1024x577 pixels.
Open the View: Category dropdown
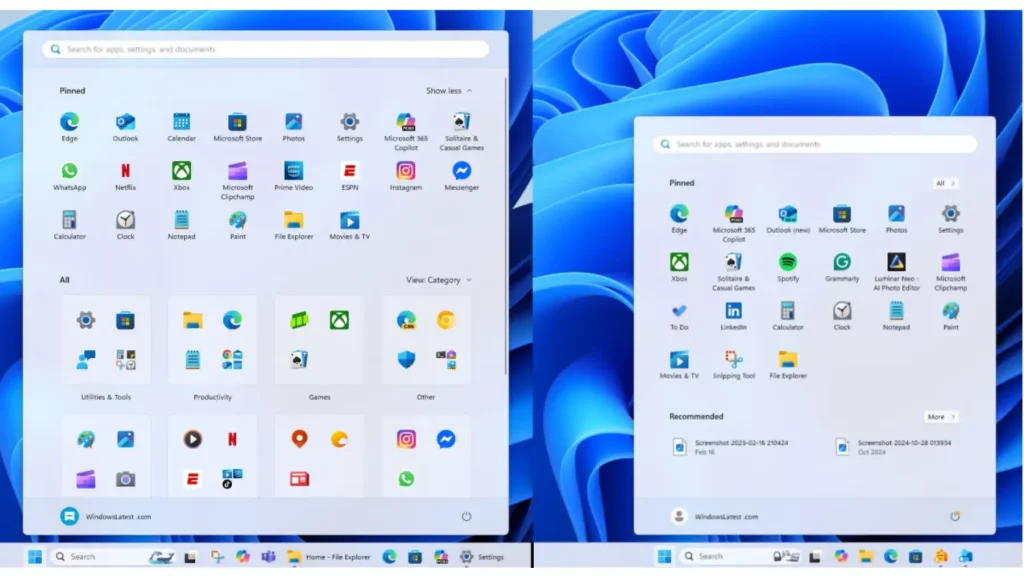[438, 280]
